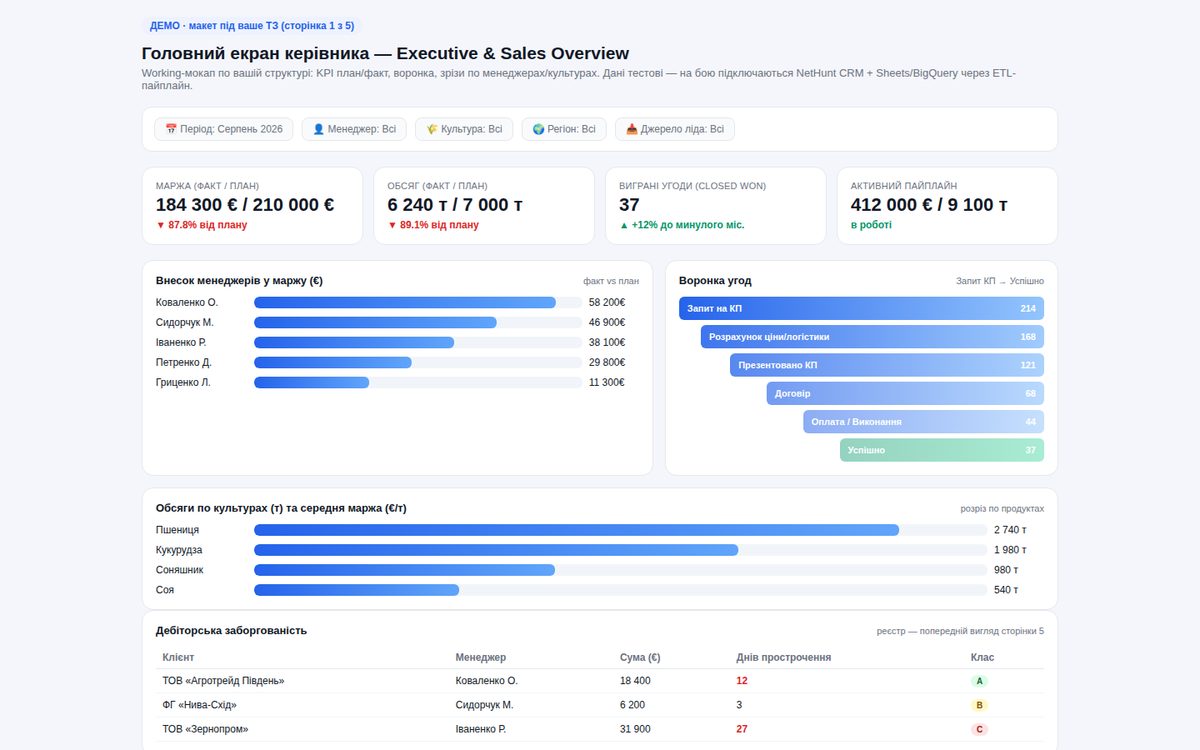This screenshot has width=1200, height=750.
Task: Click the 18 400 sum cell
Action: (635, 681)
